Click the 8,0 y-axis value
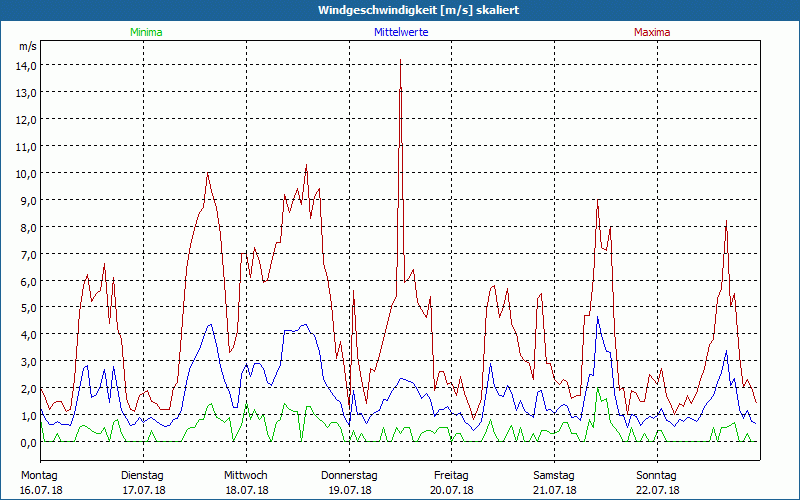Viewport: 800px width, 500px height. click(x=29, y=228)
